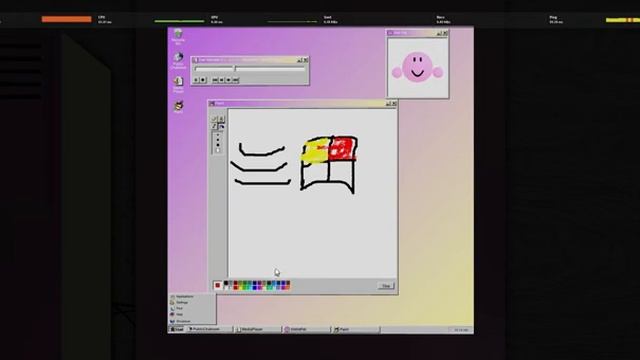Switch to DesktopPet on the taskbar
Image resolution: width=640 pixels, height=360 pixels.
(x=307, y=329)
